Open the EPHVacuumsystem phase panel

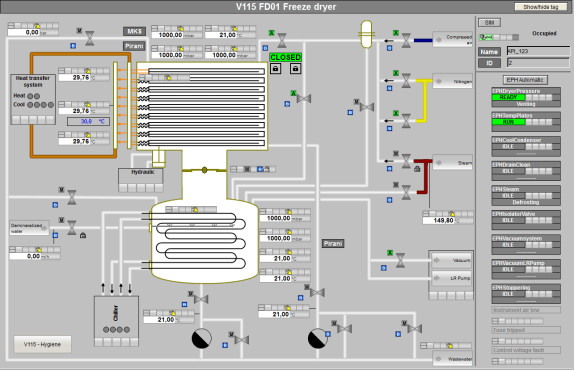coord(526,245)
